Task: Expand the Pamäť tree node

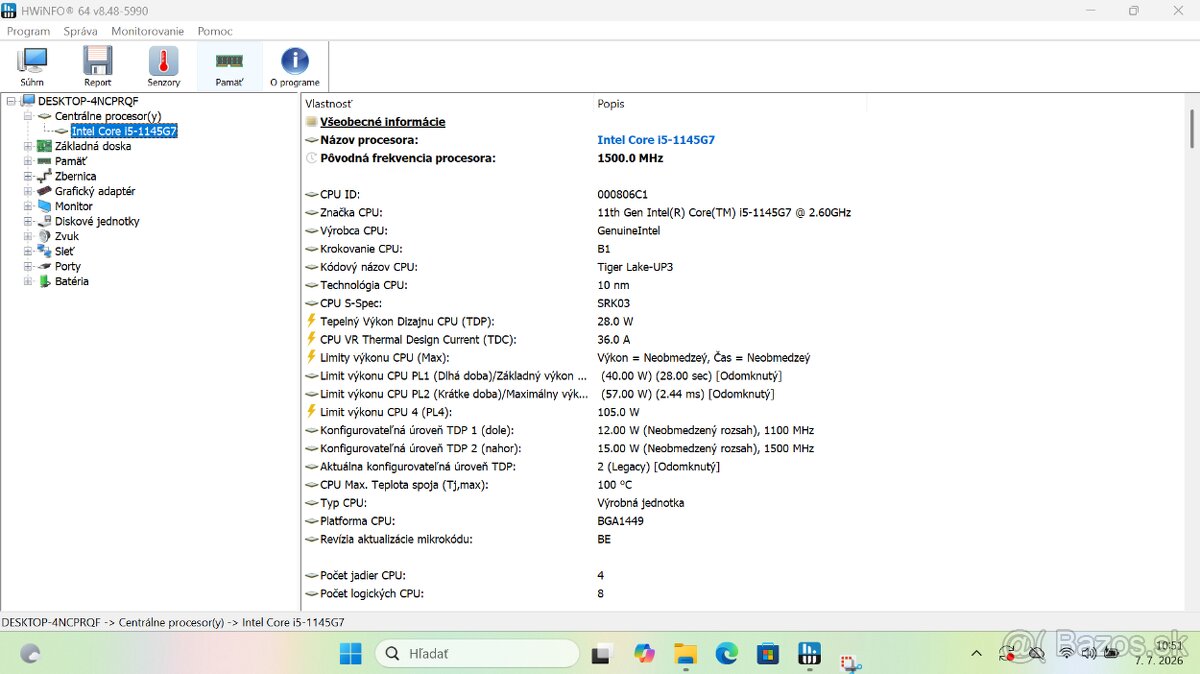Action: 29,161
